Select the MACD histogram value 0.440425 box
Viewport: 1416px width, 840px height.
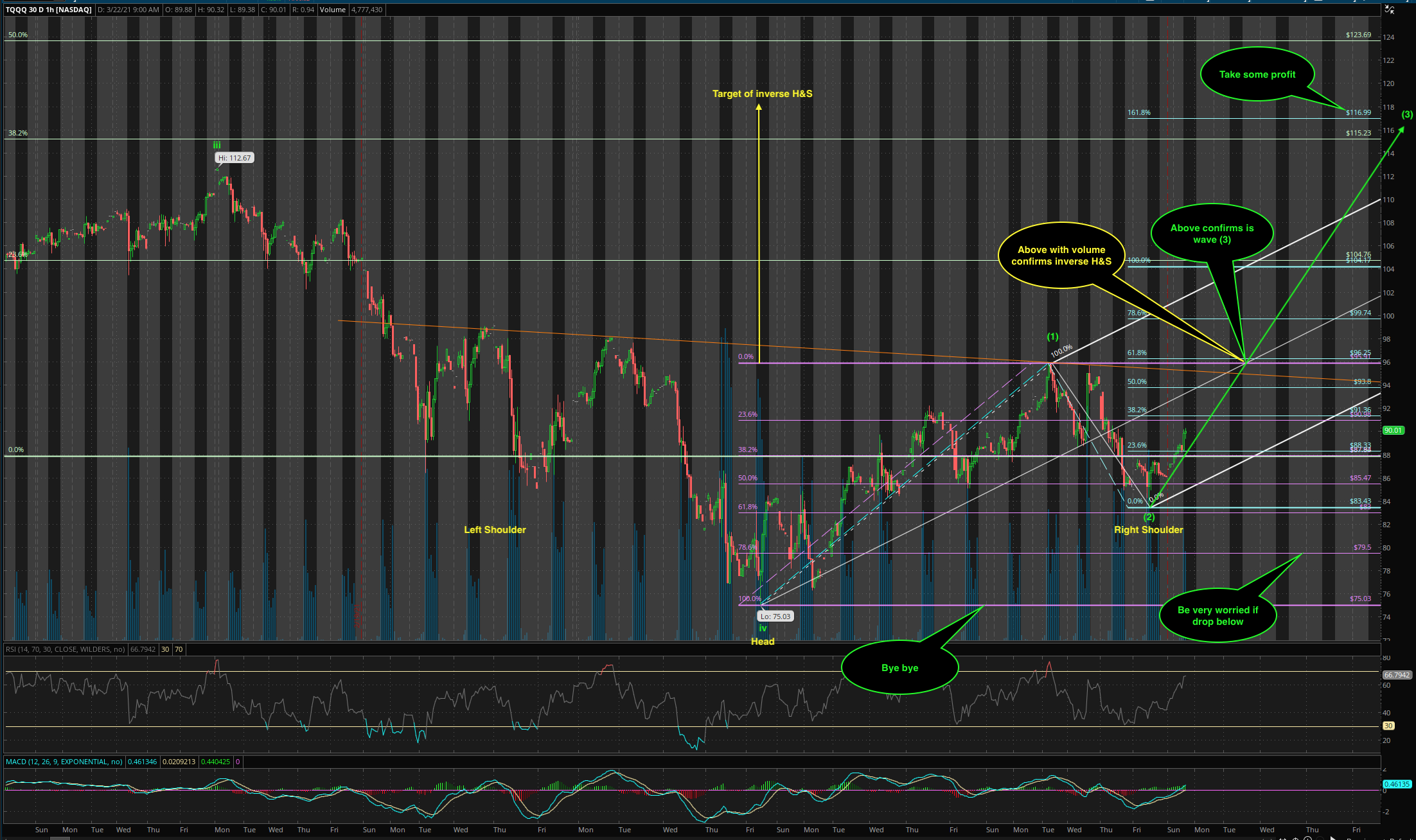click(x=215, y=762)
